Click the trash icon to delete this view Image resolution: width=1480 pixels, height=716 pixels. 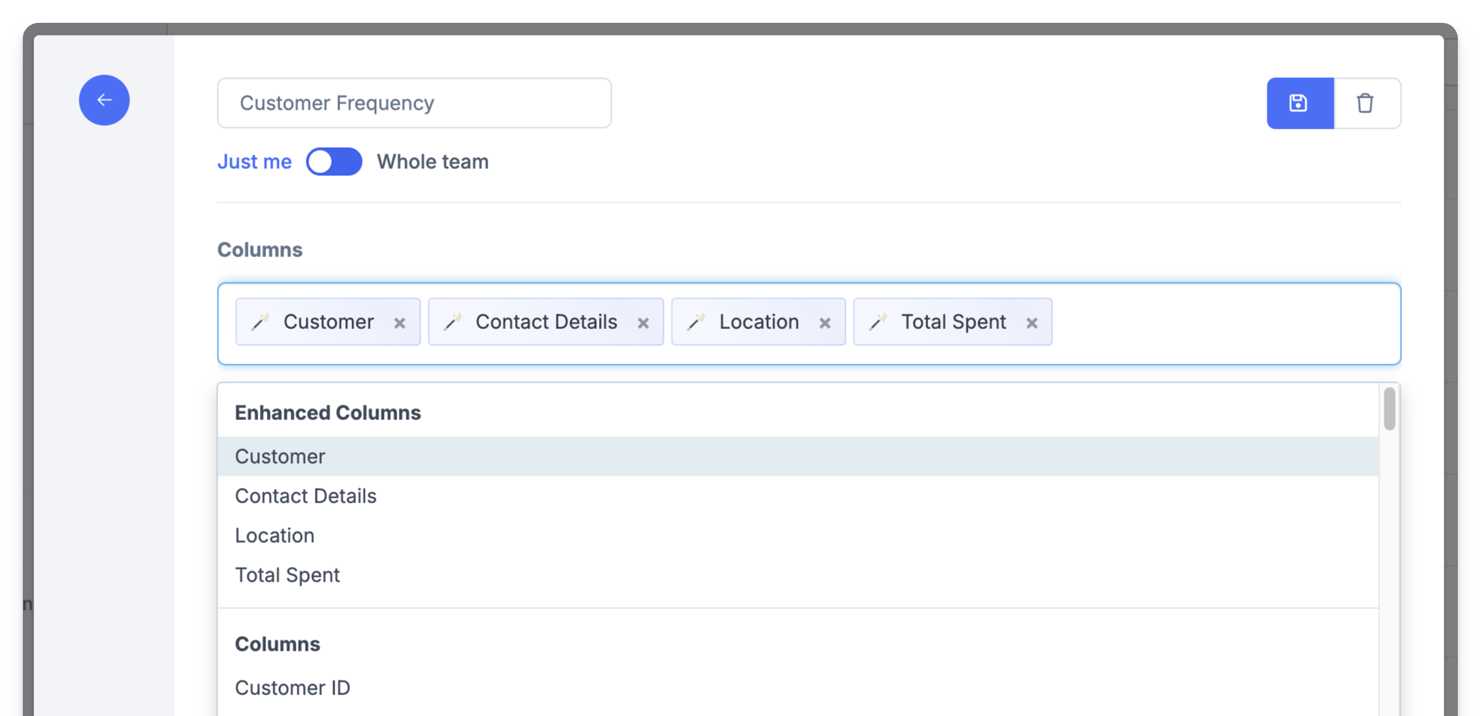[x=1366, y=103]
